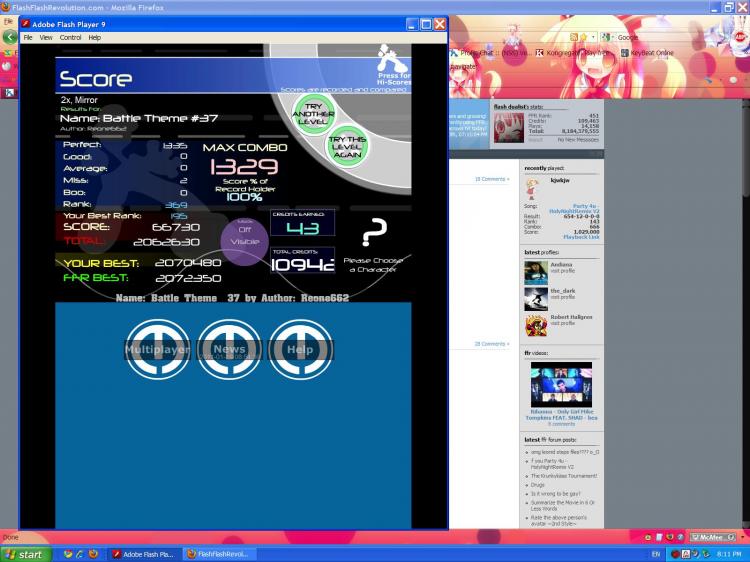The width and height of the screenshot is (750, 562).
Task: Click the Try This Level Again button
Action: tap(347, 146)
